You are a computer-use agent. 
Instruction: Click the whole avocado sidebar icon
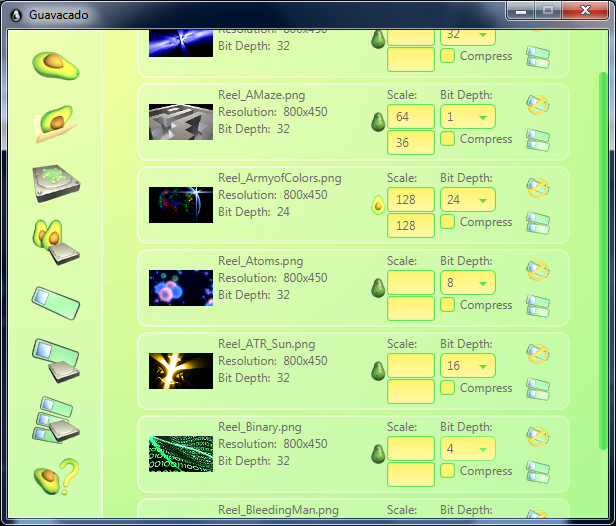pos(56,66)
